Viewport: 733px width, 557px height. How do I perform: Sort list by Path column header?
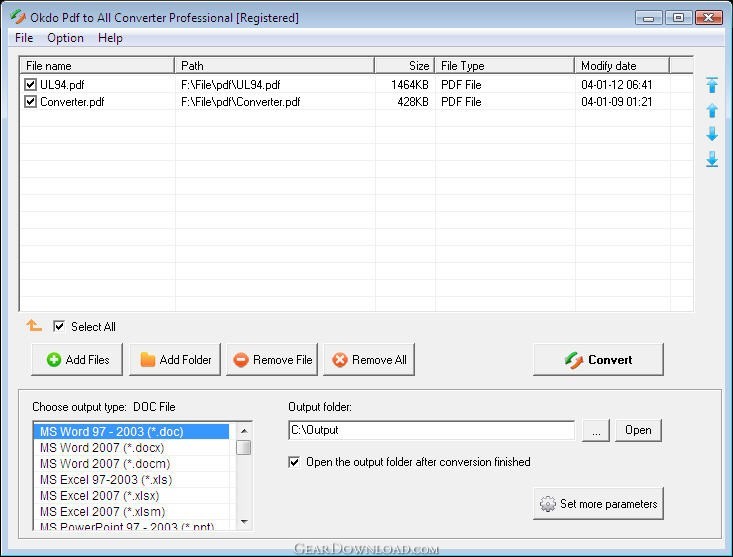pos(274,65)
